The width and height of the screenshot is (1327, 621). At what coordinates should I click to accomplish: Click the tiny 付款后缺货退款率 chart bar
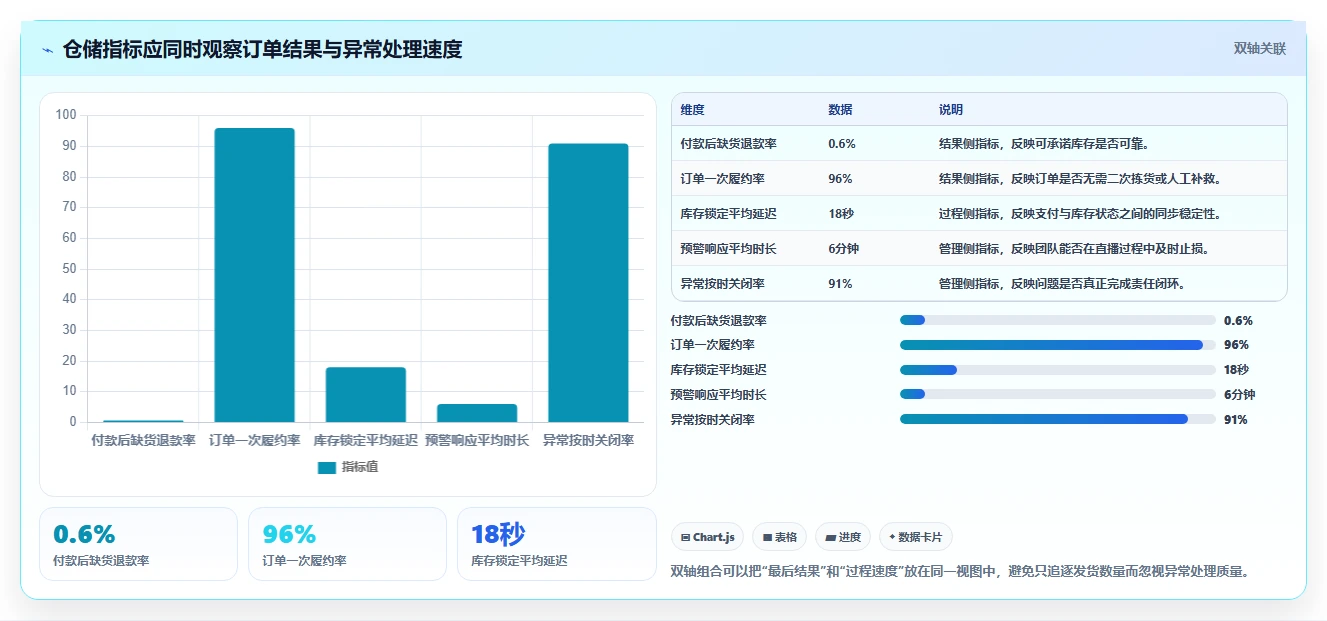tap(143, 421)
